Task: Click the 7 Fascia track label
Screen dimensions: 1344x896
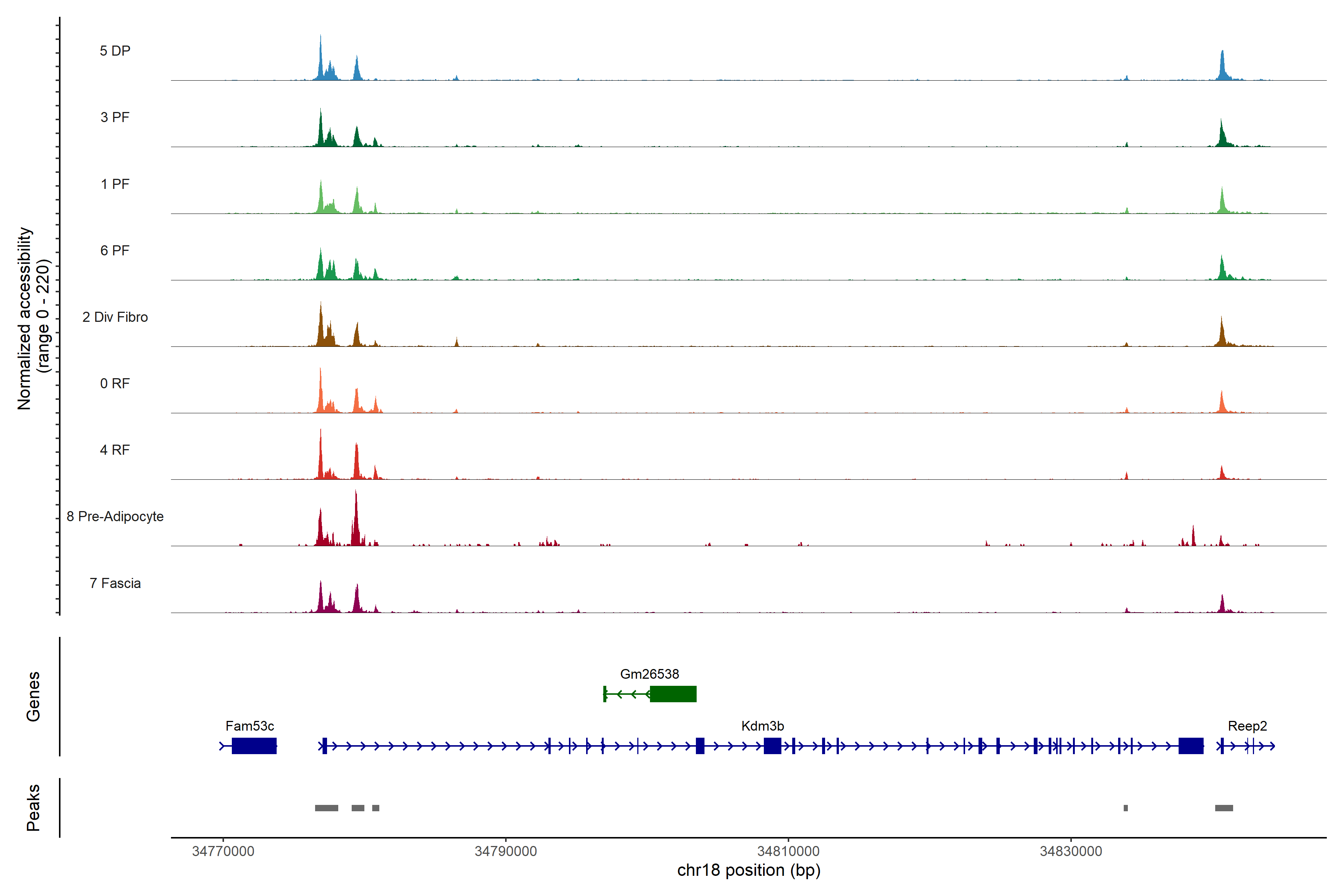Action: pos(115,583)
